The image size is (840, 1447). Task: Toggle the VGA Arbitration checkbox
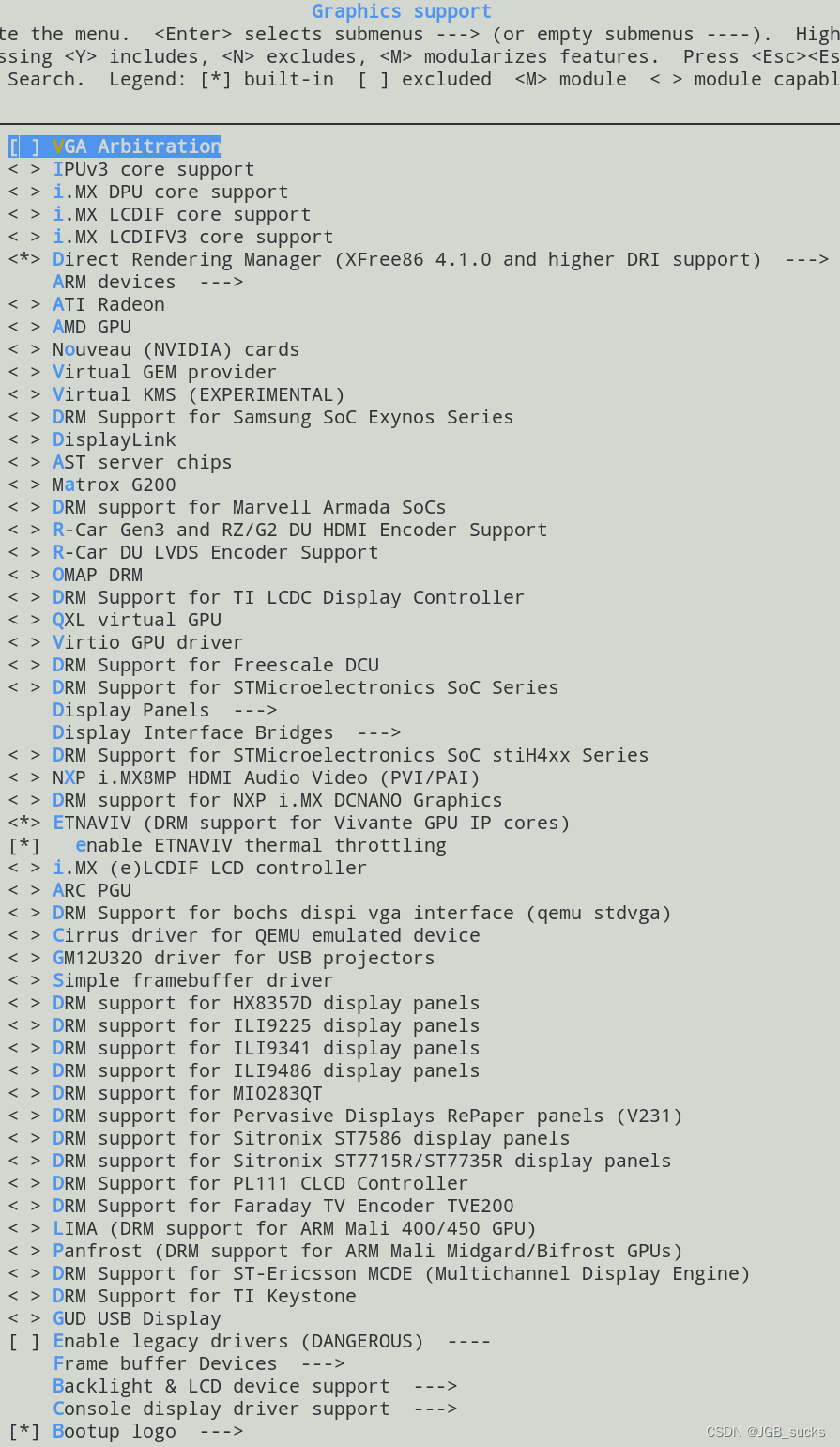[x=24, y=146]
